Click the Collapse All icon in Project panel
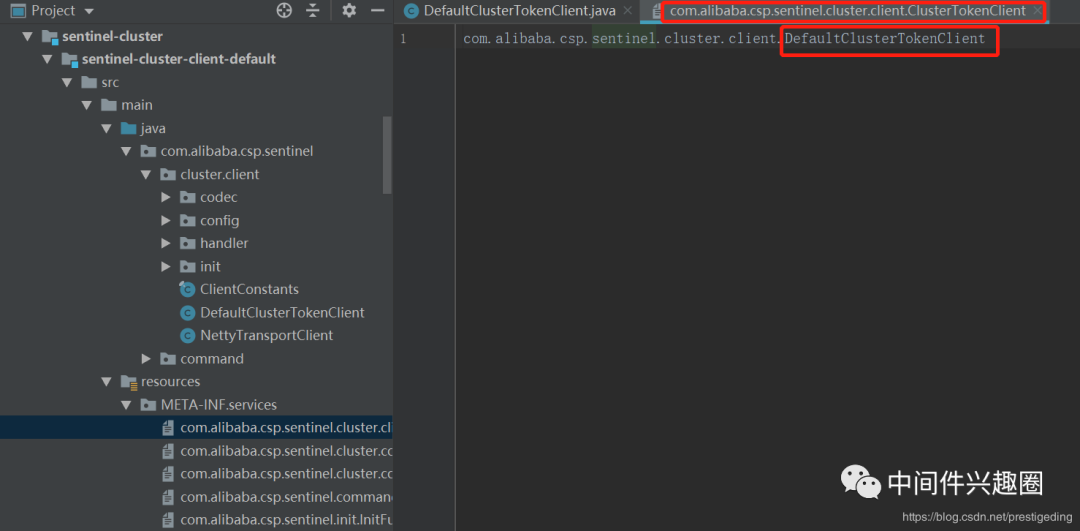 [313, 10]
